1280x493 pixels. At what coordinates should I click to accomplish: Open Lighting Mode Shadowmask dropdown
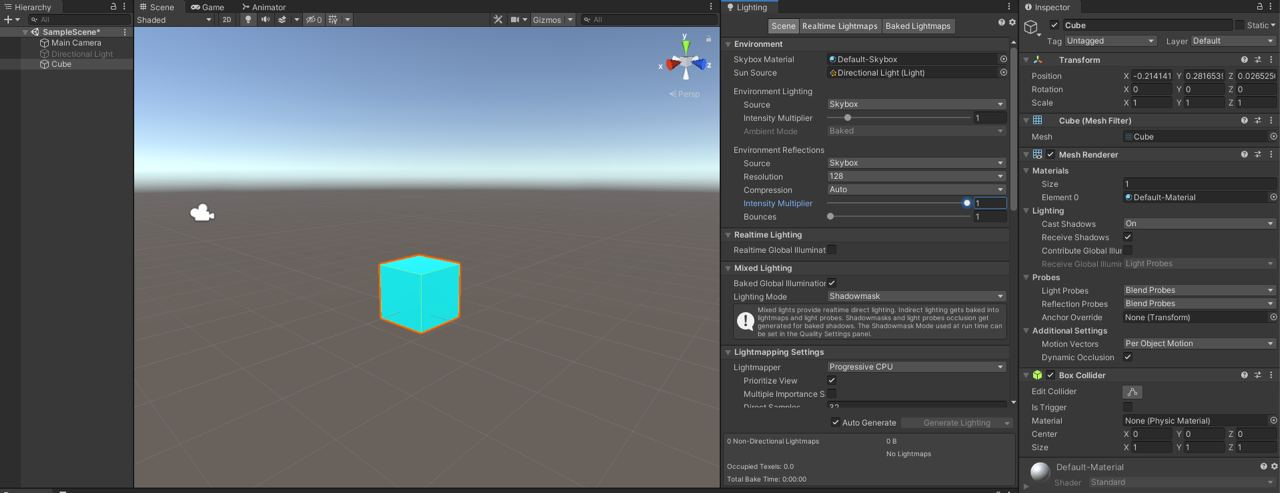pos(916,296)
